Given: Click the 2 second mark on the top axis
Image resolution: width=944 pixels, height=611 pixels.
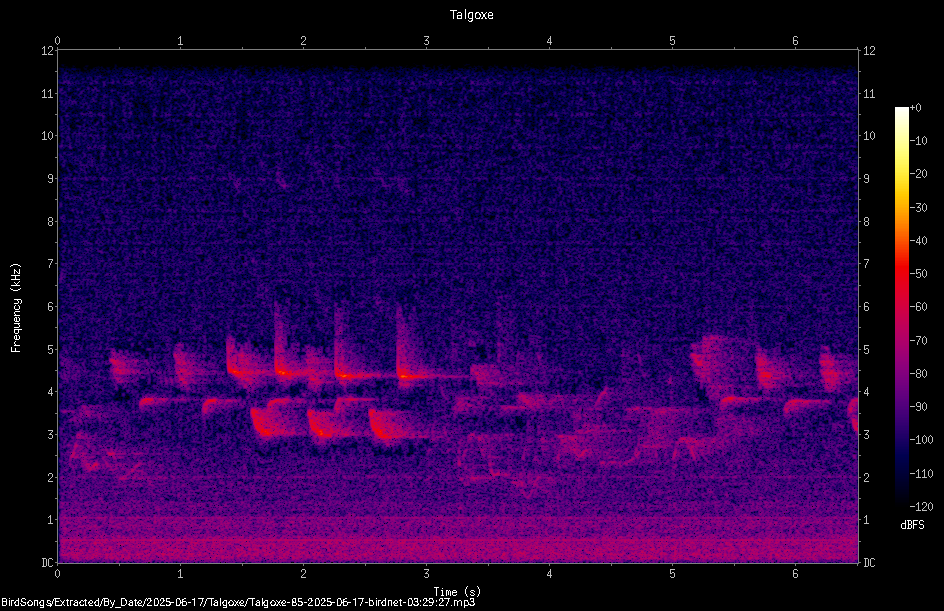Looking at the screenshot, I should pos(303,41).
